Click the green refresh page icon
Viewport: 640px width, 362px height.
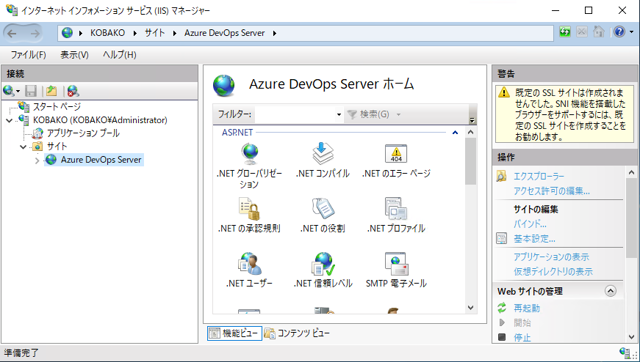(565, 32)
